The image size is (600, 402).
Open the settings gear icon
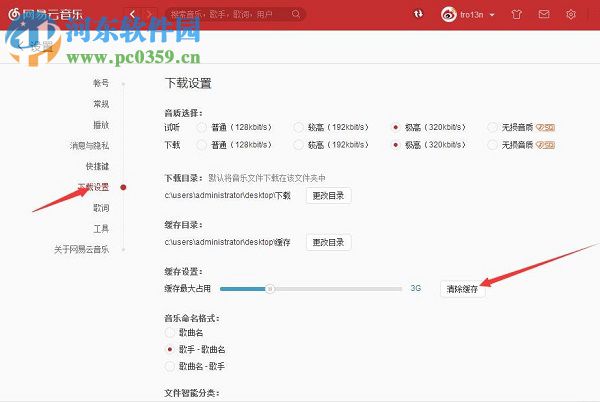(x=571, y=15)
